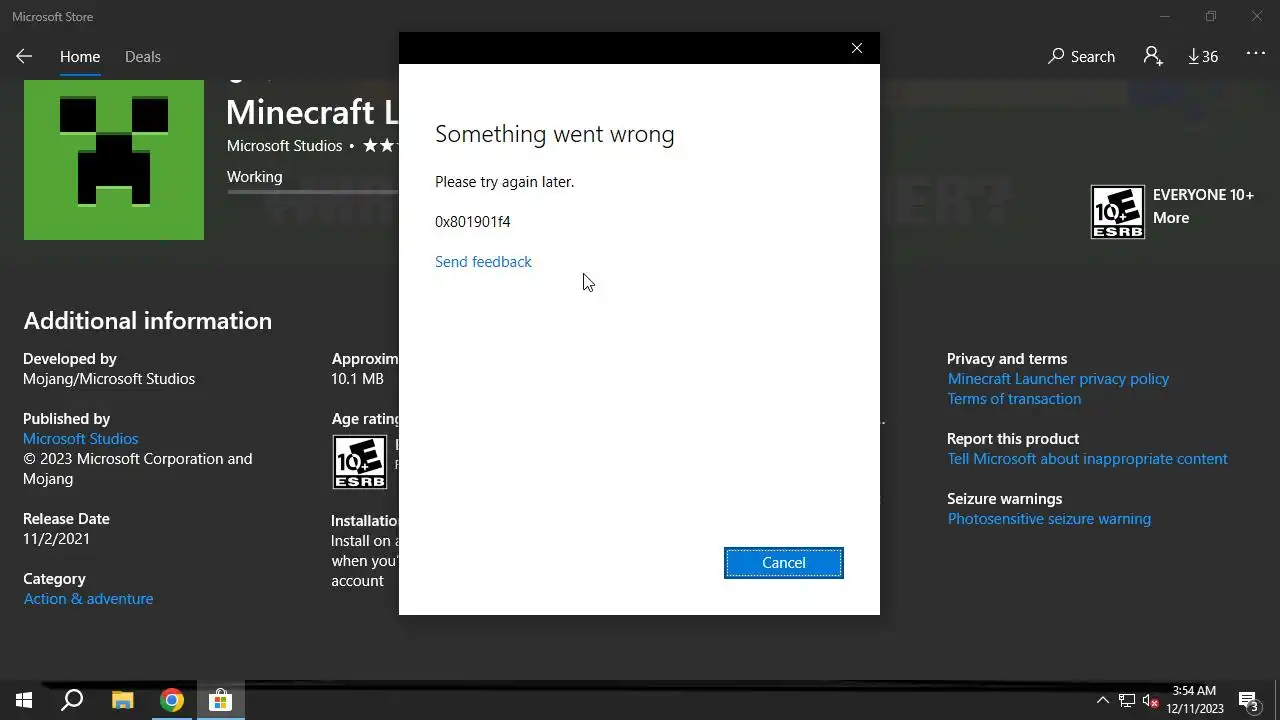Click the release date 11/2/2021
The width and height of the screenshot is (1280, 720).
click(x=57, y=539)
